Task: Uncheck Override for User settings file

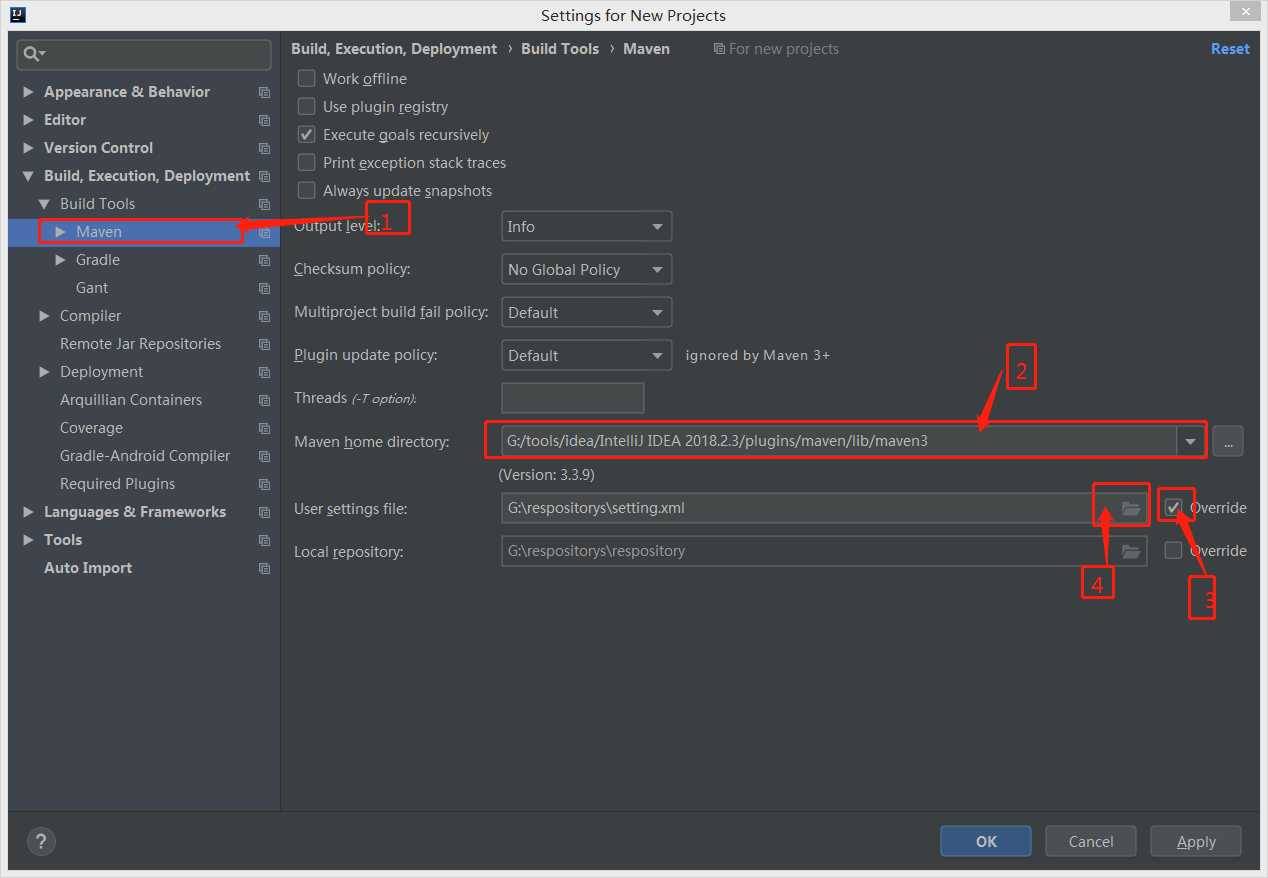Action: click(x=1174, y=507)
